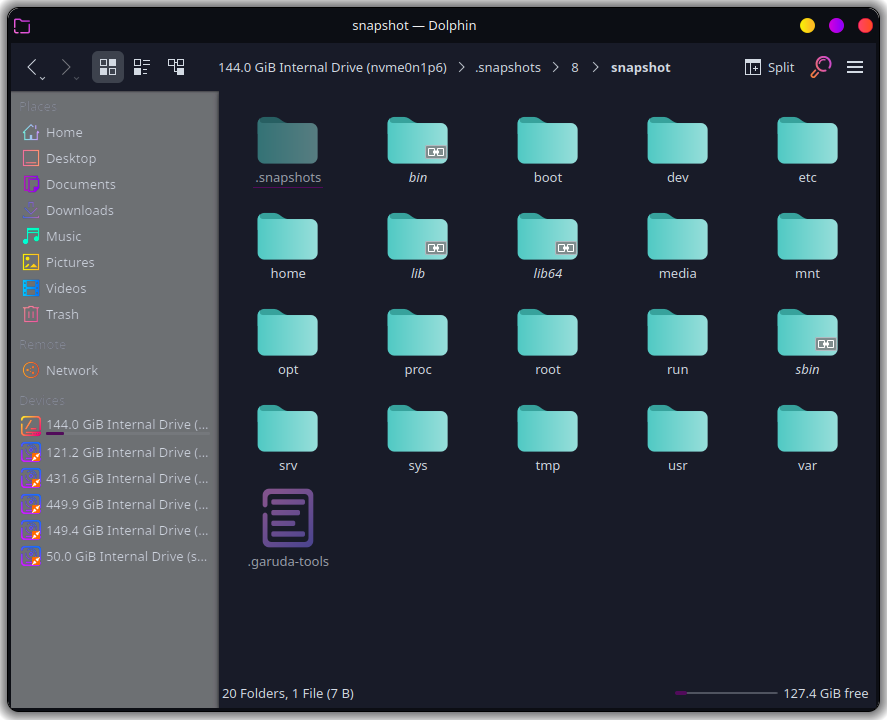The width and height of the screenshot is (887, 720).
Task: Select the 144.0 GiB Internal Drive device
Action: pyautogui.click(x=115, y=425)
